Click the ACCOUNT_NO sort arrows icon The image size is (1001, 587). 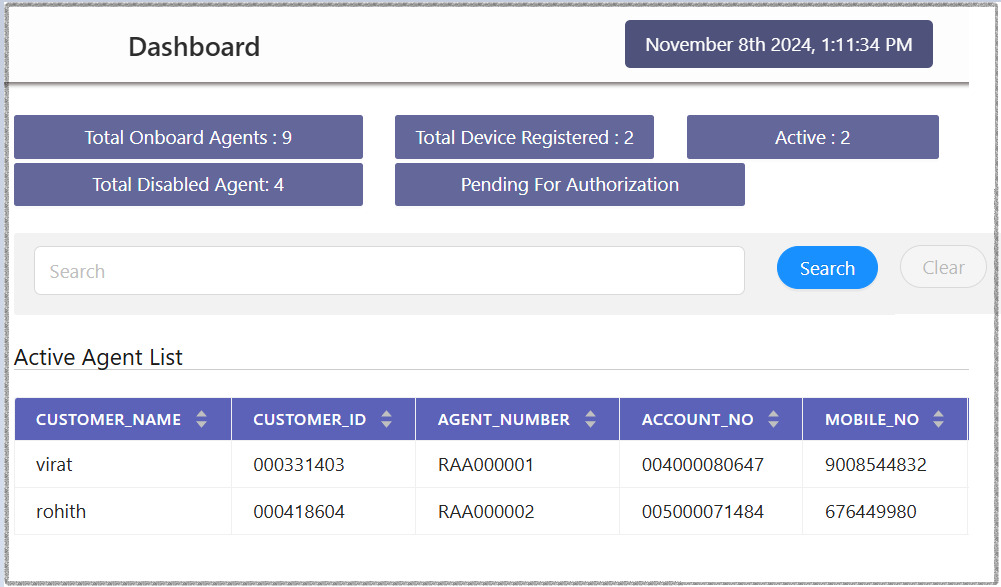coord(773,420)
